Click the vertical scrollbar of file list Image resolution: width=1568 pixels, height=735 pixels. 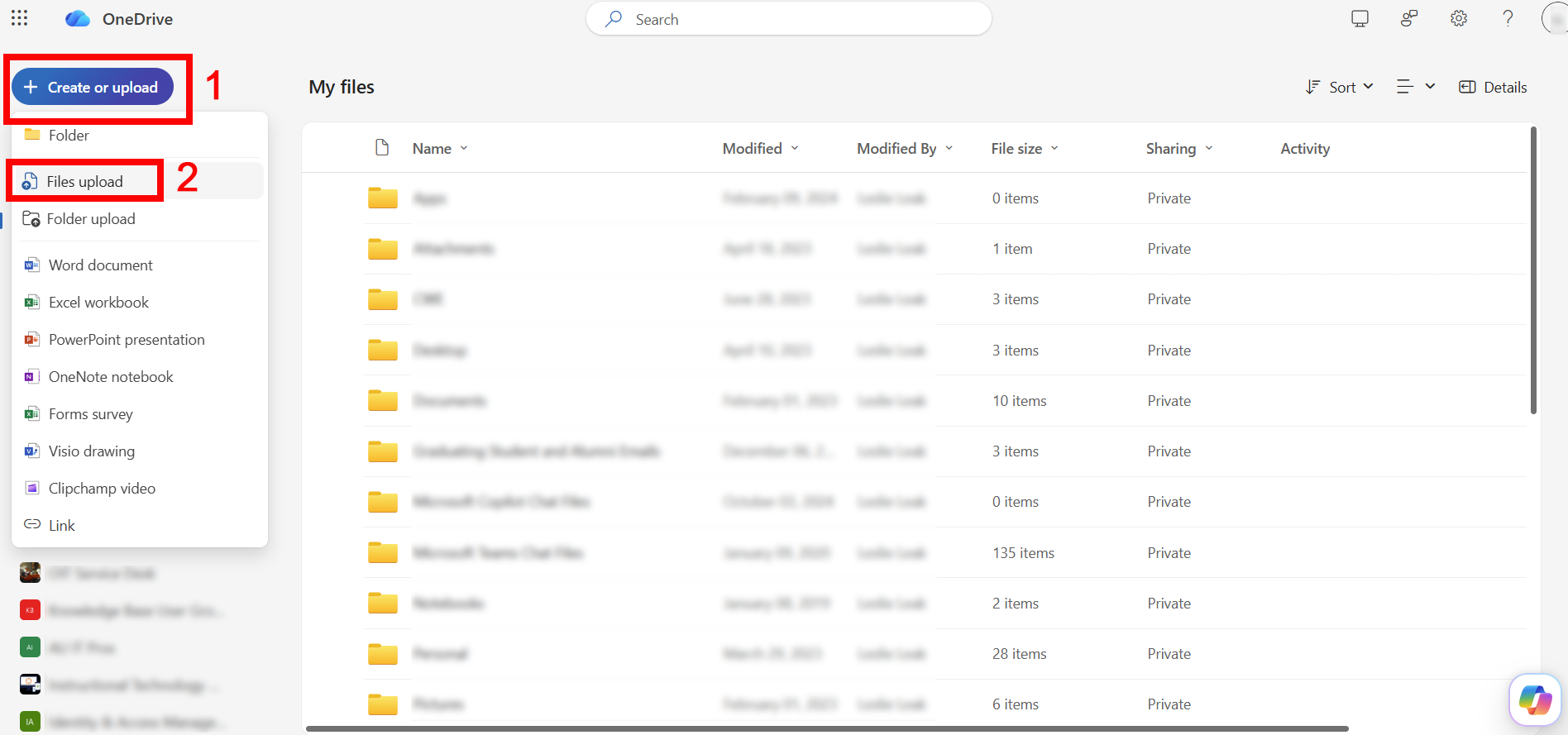(1533, 270)
